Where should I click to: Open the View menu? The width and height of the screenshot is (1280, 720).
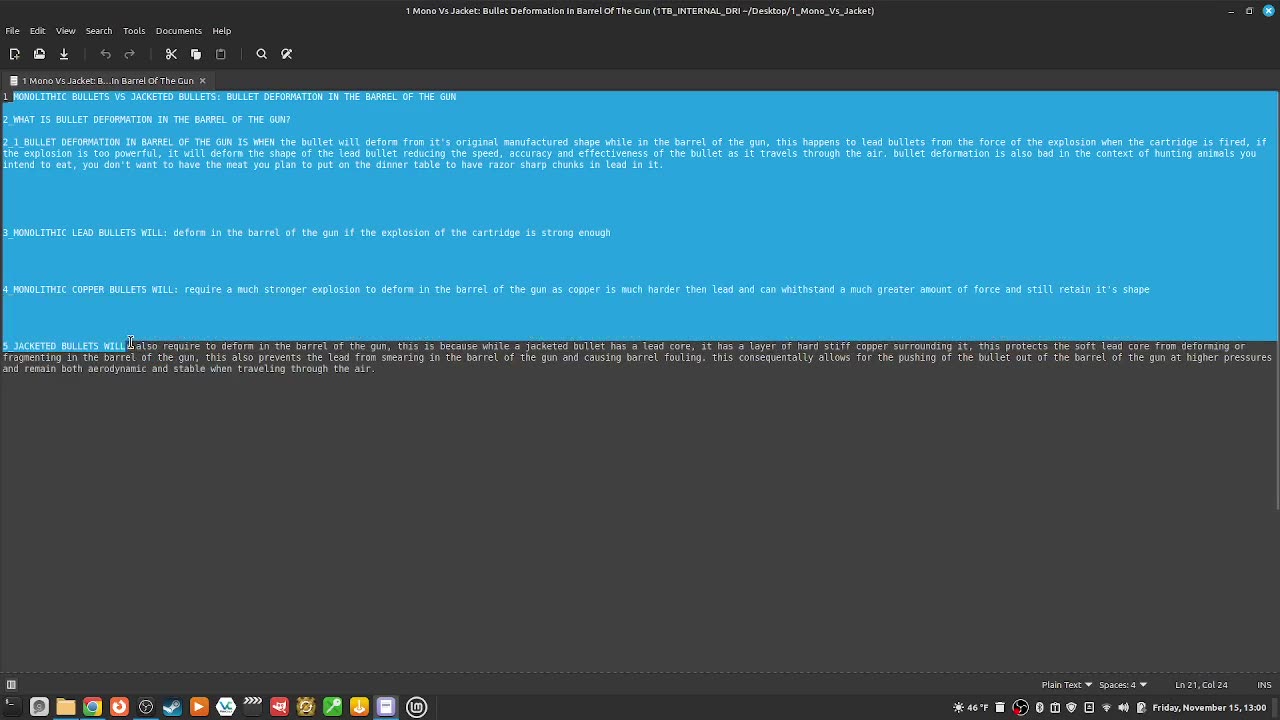pos(65,31)
